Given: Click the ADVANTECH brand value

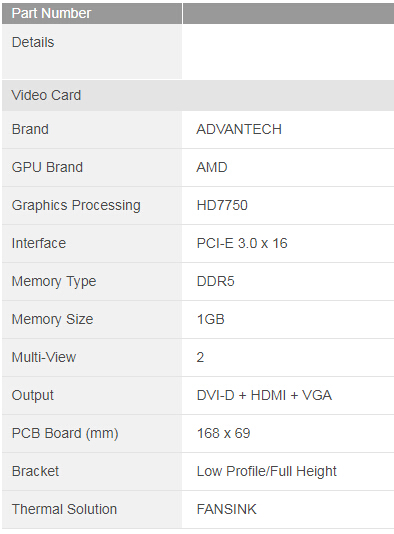Looking at the screenshot, I should [x=239, y=129].
